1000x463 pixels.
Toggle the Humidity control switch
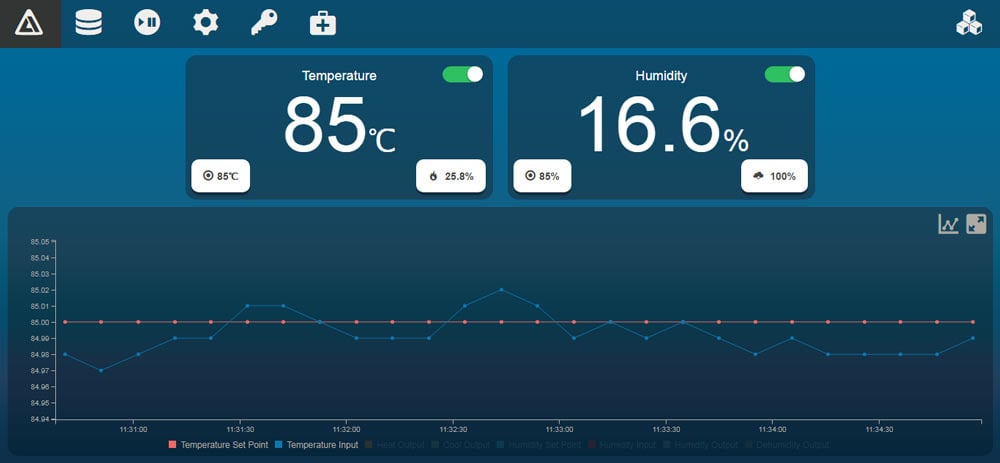click(x=785, y=75)
